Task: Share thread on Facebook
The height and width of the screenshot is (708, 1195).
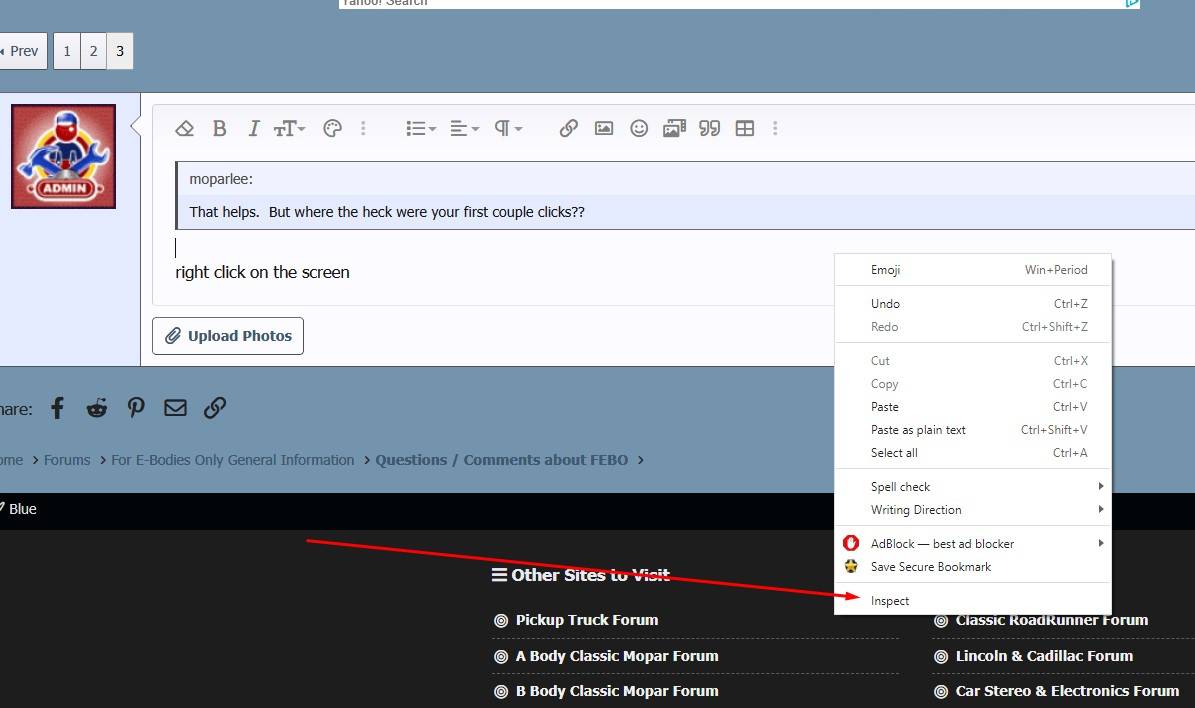Action: [x=57, y=408]
